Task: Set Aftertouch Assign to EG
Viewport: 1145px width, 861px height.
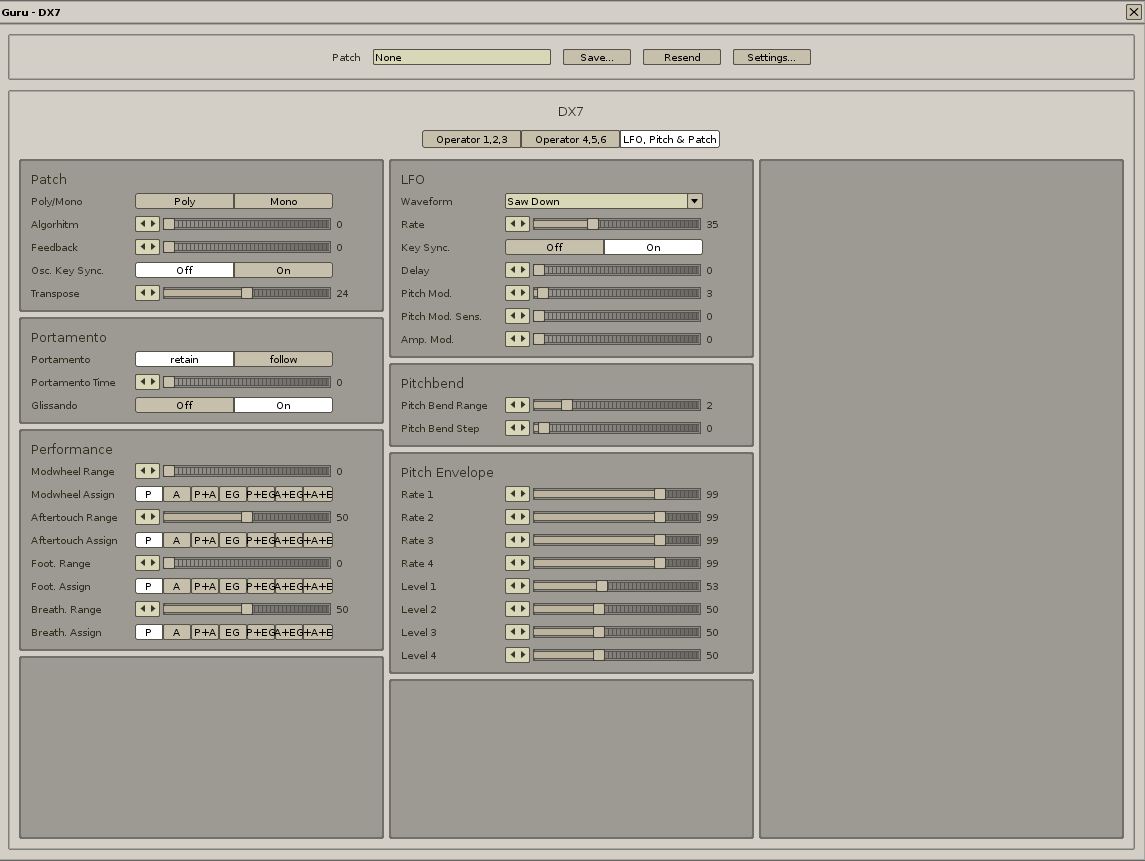Action: pos(232,540)
